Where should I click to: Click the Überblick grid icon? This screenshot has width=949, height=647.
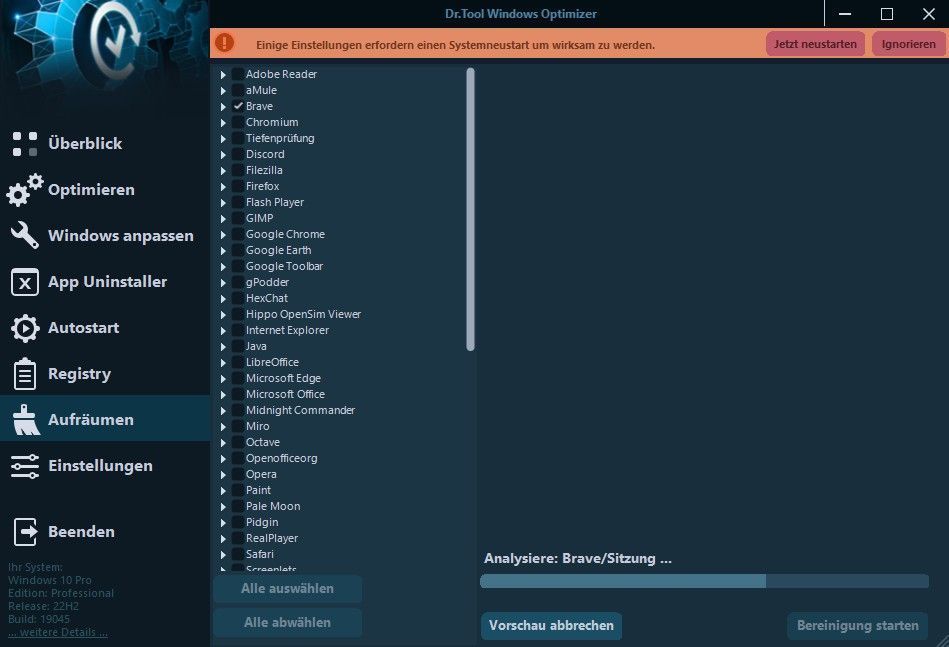(25, 144)
